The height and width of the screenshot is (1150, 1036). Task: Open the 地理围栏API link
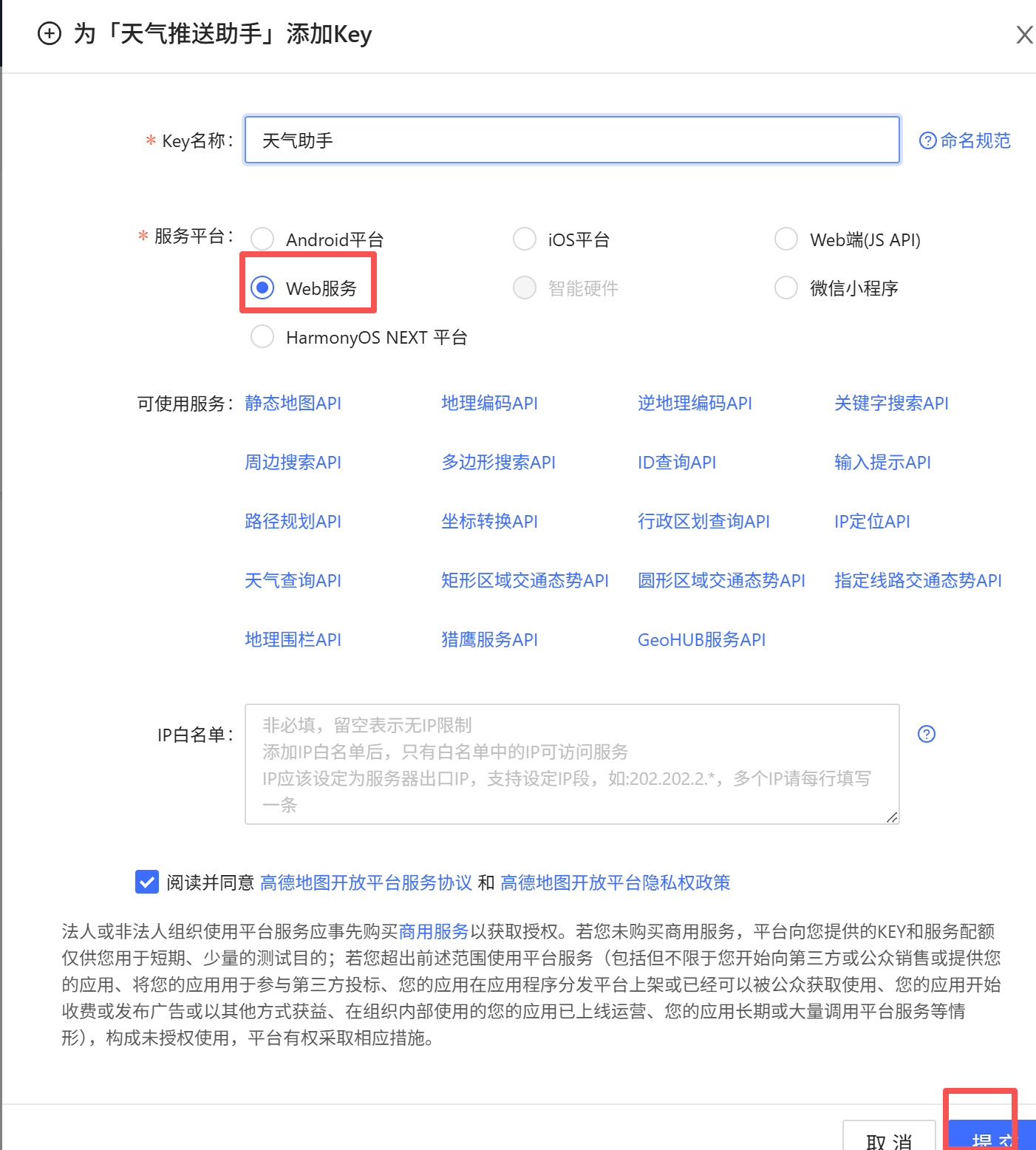click(293, 639)
